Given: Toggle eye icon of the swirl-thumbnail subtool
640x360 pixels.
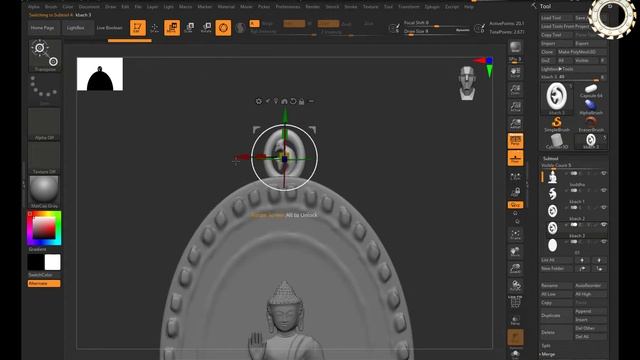Looking at the screenshot, I should pyautogui.click(x=604, y=190).
